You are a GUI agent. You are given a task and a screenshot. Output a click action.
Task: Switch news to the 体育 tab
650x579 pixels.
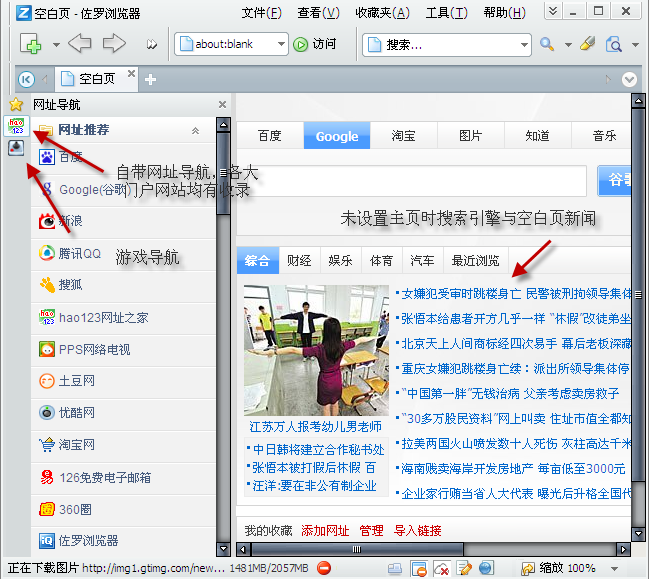381,260
